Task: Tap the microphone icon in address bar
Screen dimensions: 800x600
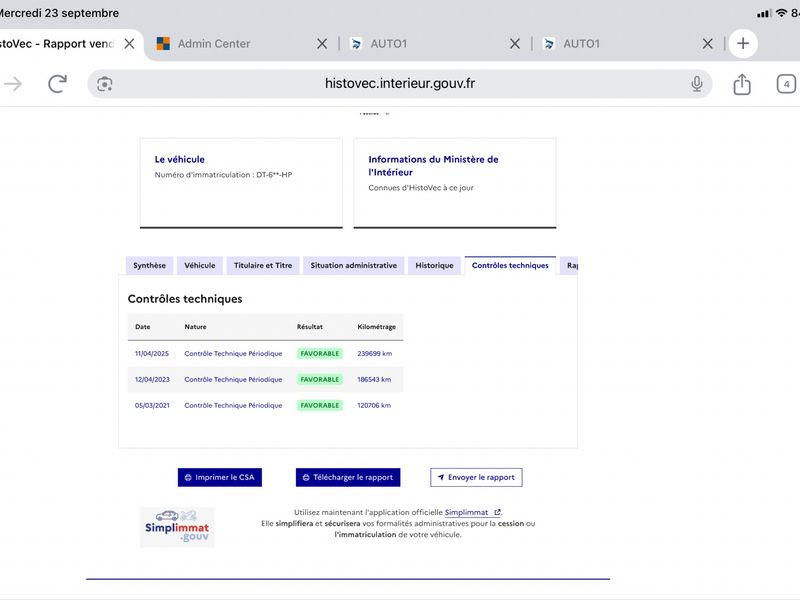Action: 696,84
